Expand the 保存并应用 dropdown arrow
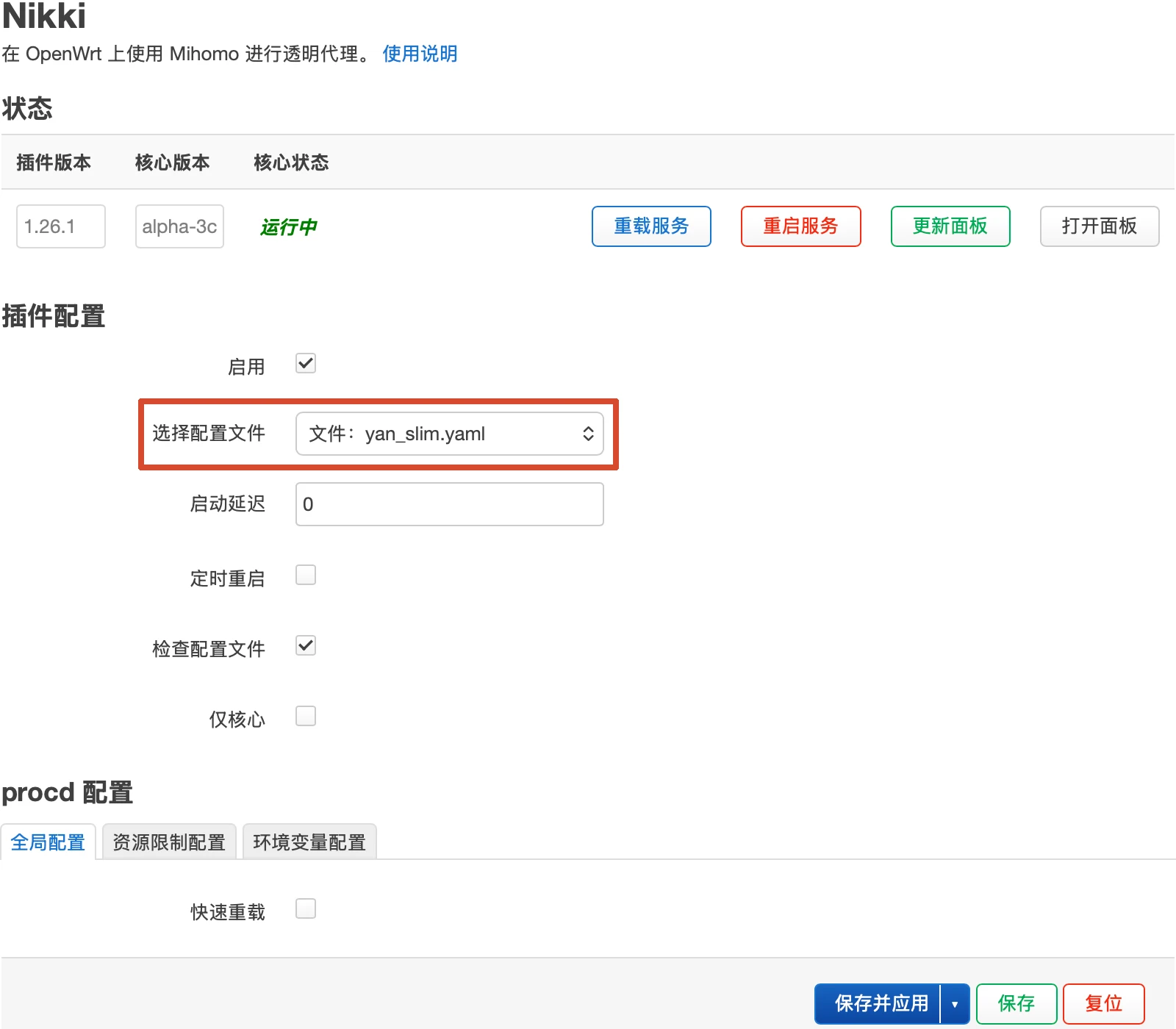 (x=955, y=1004)
